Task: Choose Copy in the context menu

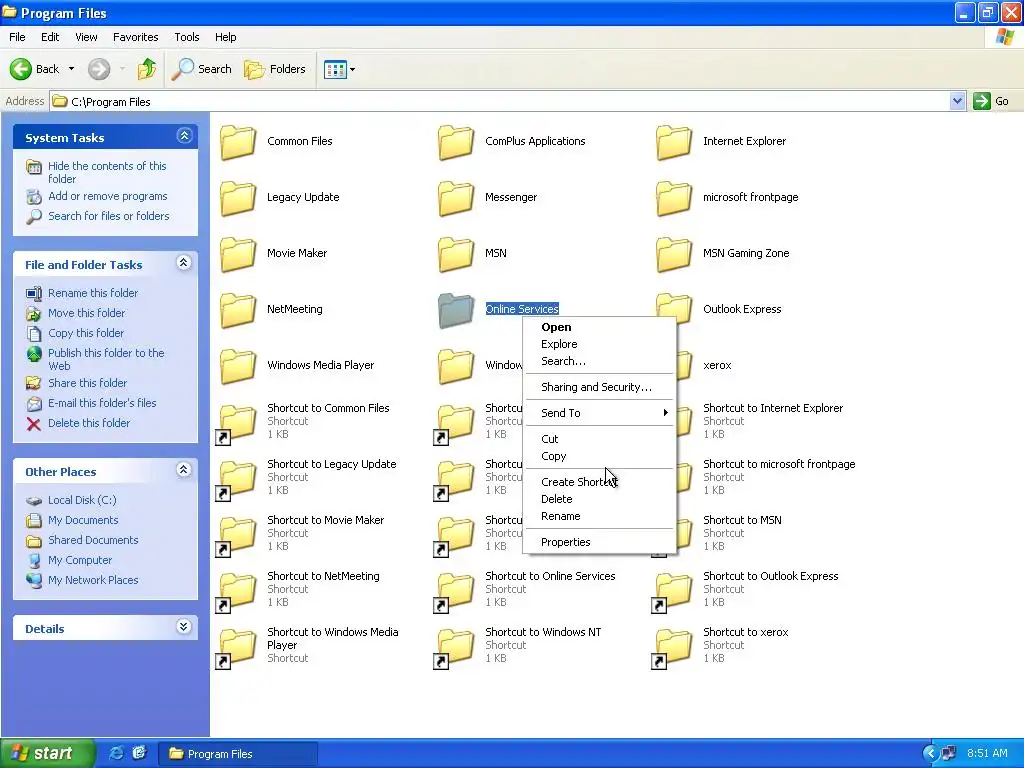Action: click(x=600, y=456)
